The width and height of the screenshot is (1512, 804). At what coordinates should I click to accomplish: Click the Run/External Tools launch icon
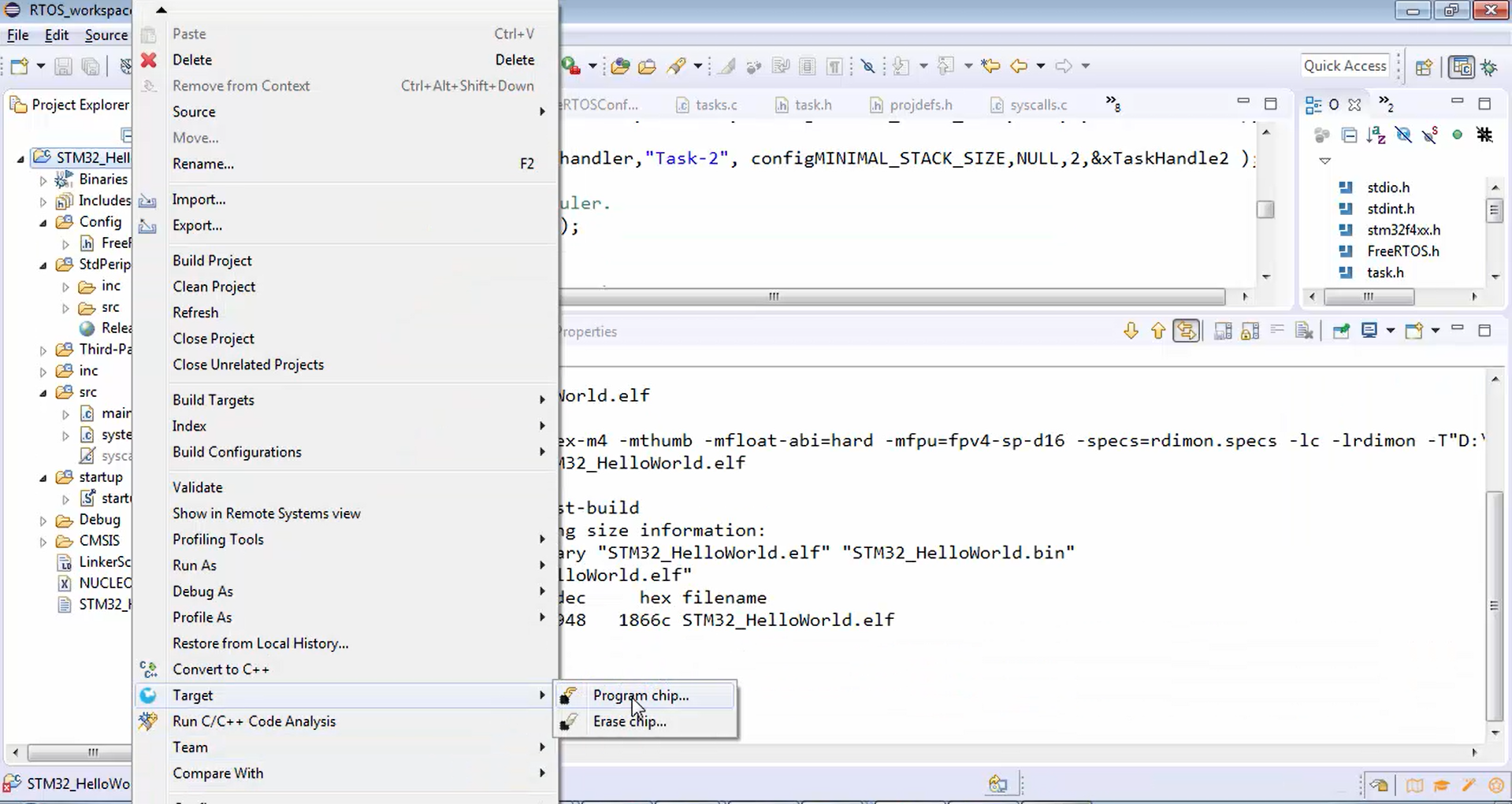pos(571,66)
